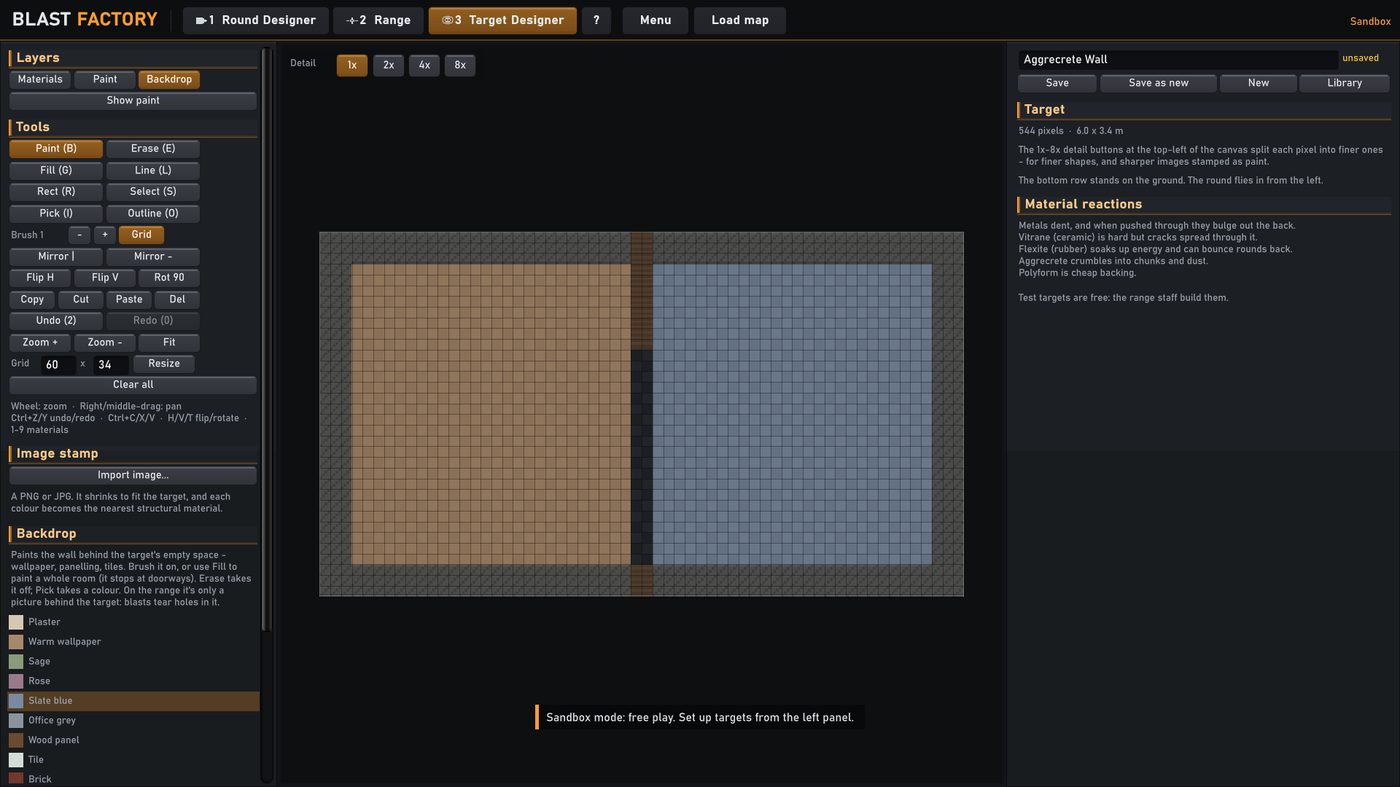
Task: Open the Menu button
Action: coord(655,20)
